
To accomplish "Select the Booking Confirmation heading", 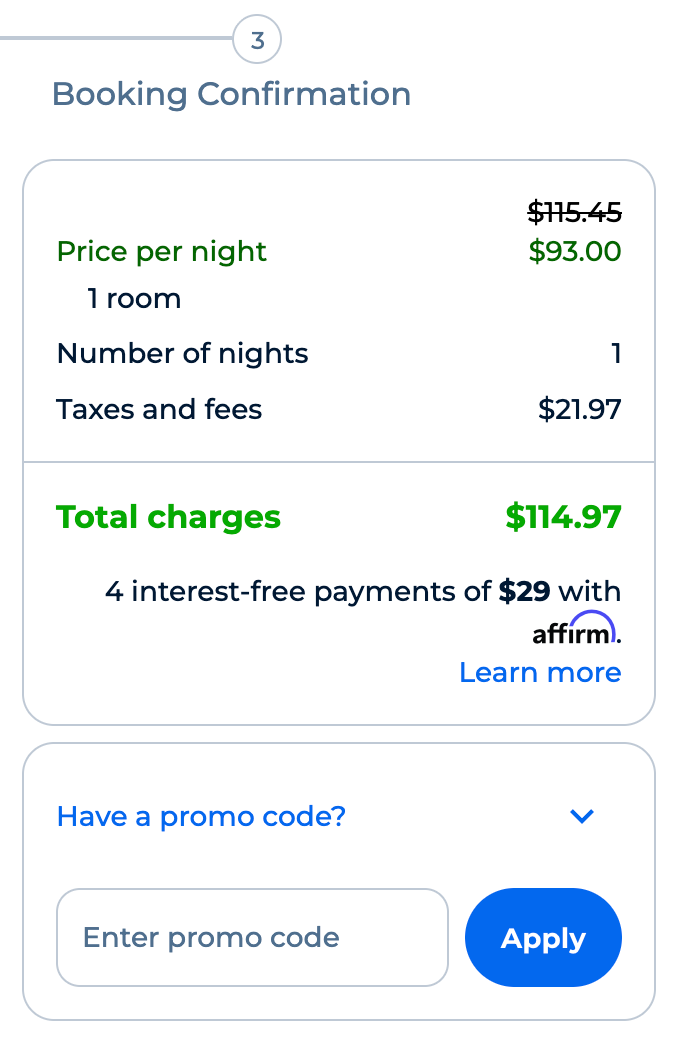I will click(x=232, y=94).
